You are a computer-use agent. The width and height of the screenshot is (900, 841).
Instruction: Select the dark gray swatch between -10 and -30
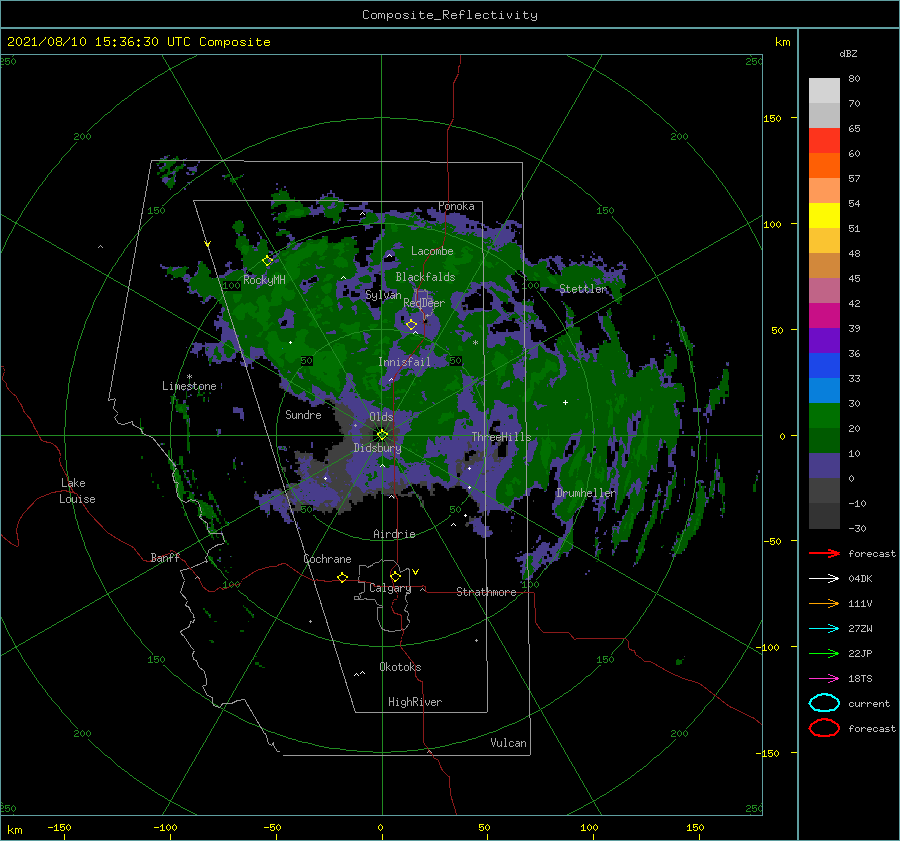(x=824, y=516)
